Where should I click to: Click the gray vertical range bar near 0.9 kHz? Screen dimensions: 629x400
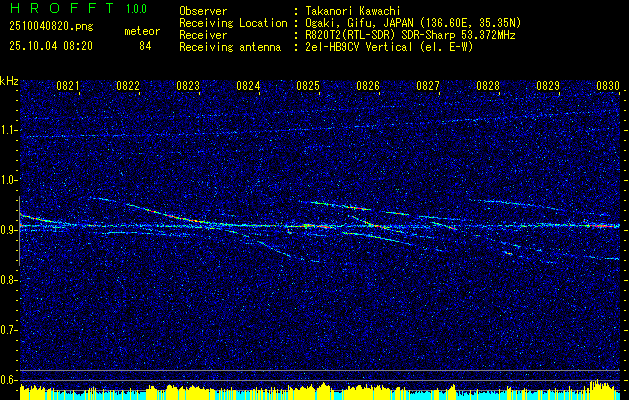pos(20,231)
